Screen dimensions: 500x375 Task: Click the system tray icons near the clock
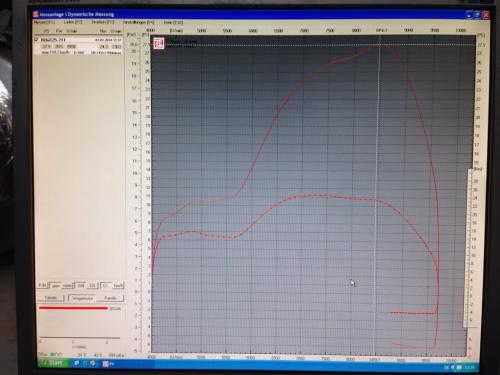point(453,367)
